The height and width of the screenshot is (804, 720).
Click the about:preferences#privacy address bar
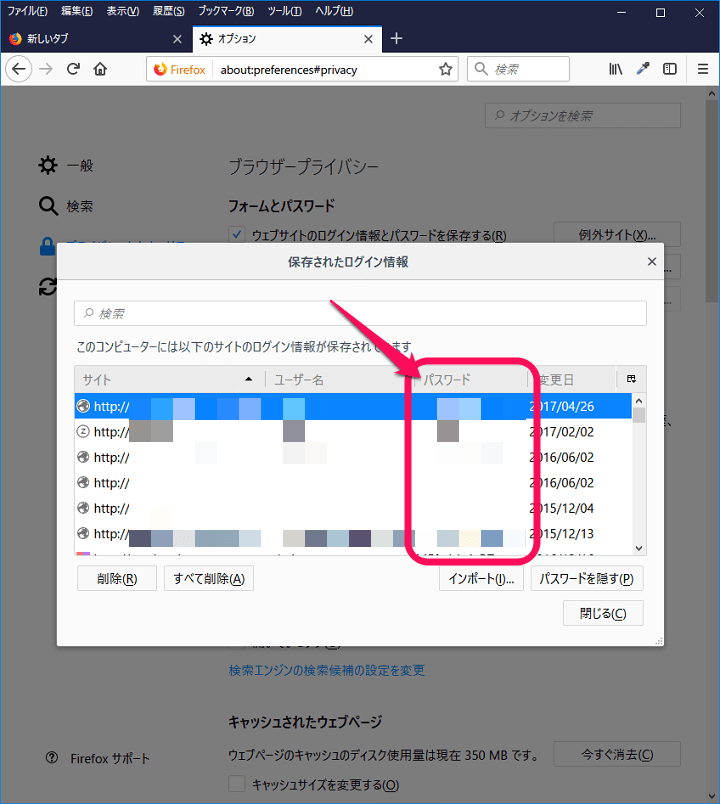303,69
